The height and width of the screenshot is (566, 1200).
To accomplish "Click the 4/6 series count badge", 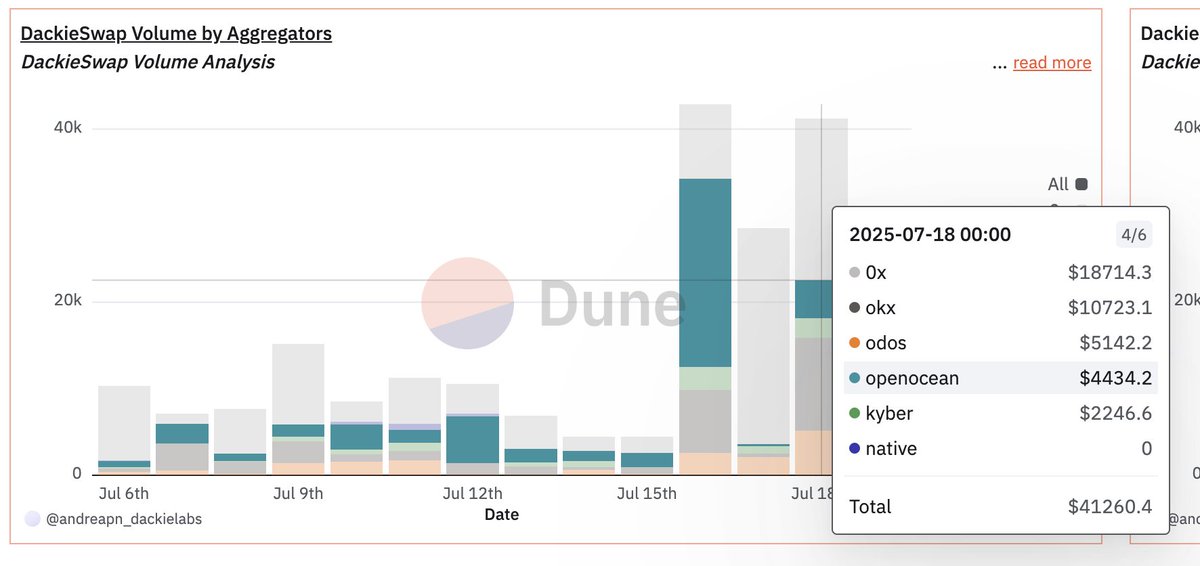I will click(1133, 235).
